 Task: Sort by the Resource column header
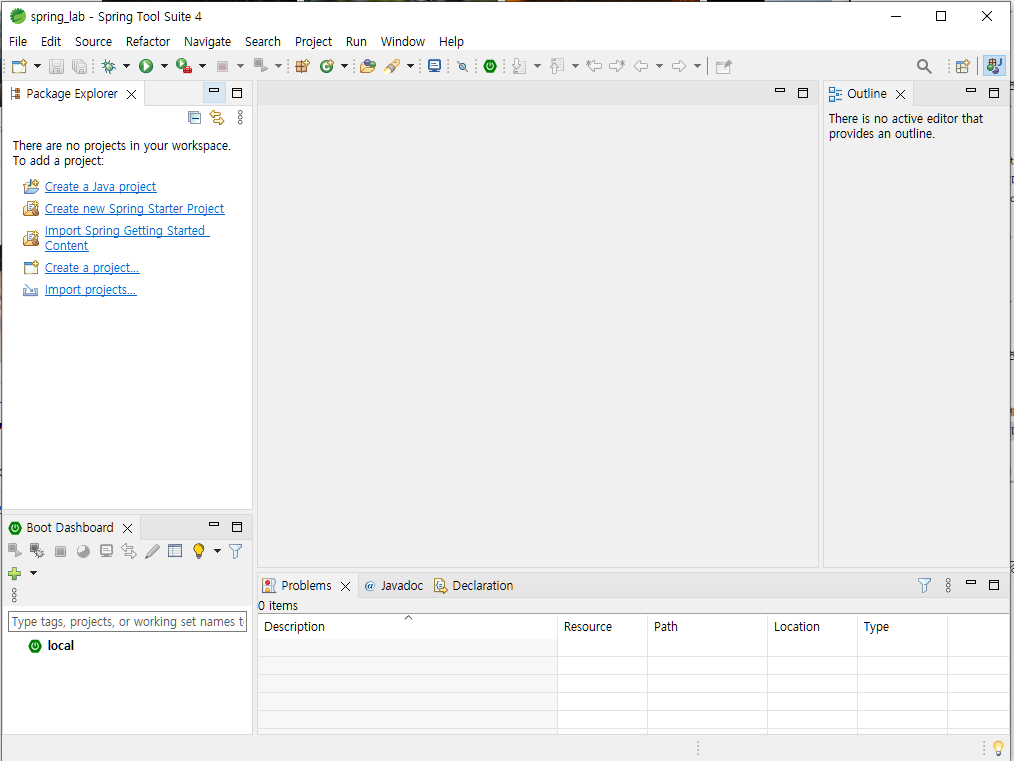point(602,627)
